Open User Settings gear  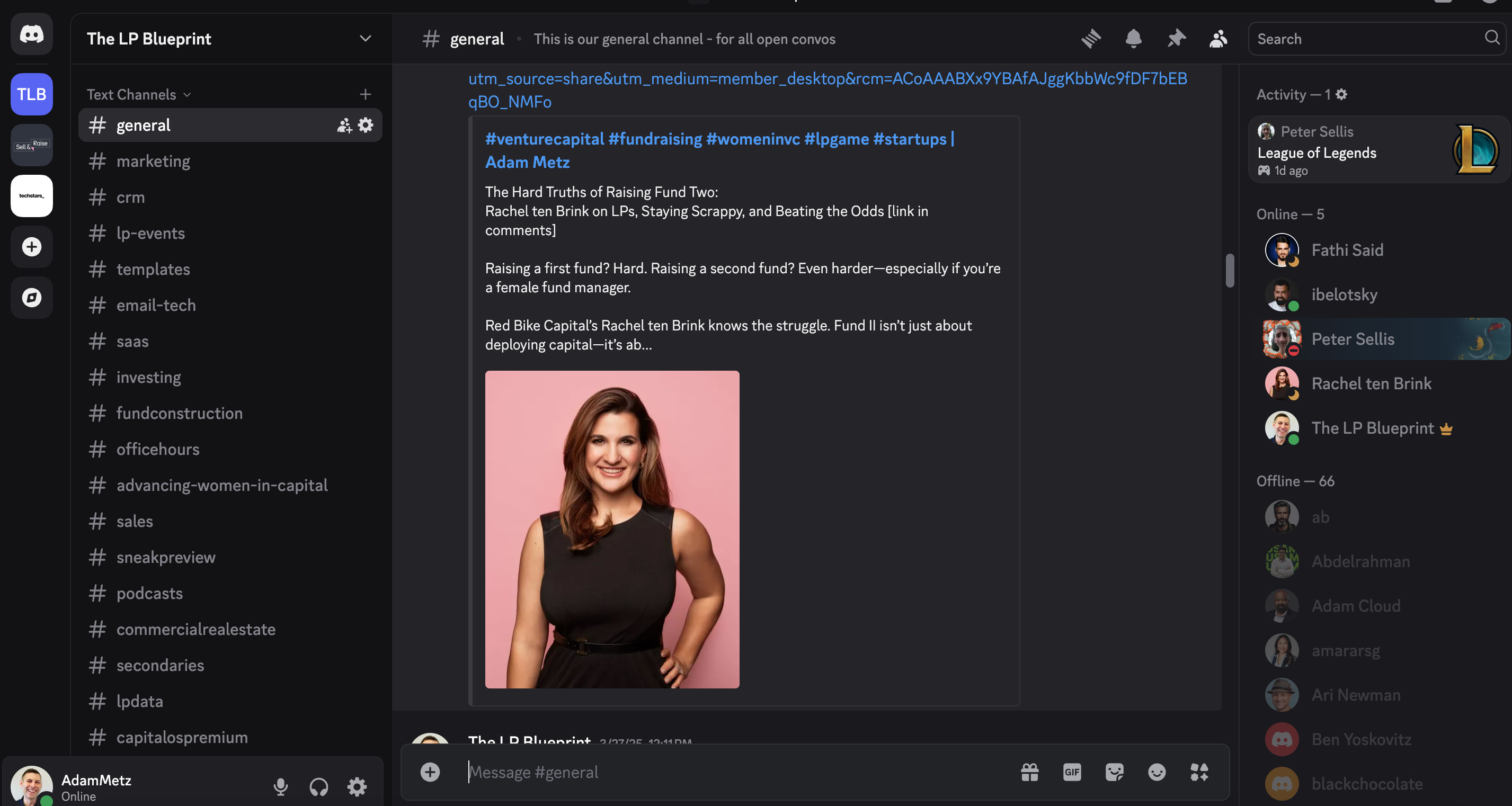(357, 786)
